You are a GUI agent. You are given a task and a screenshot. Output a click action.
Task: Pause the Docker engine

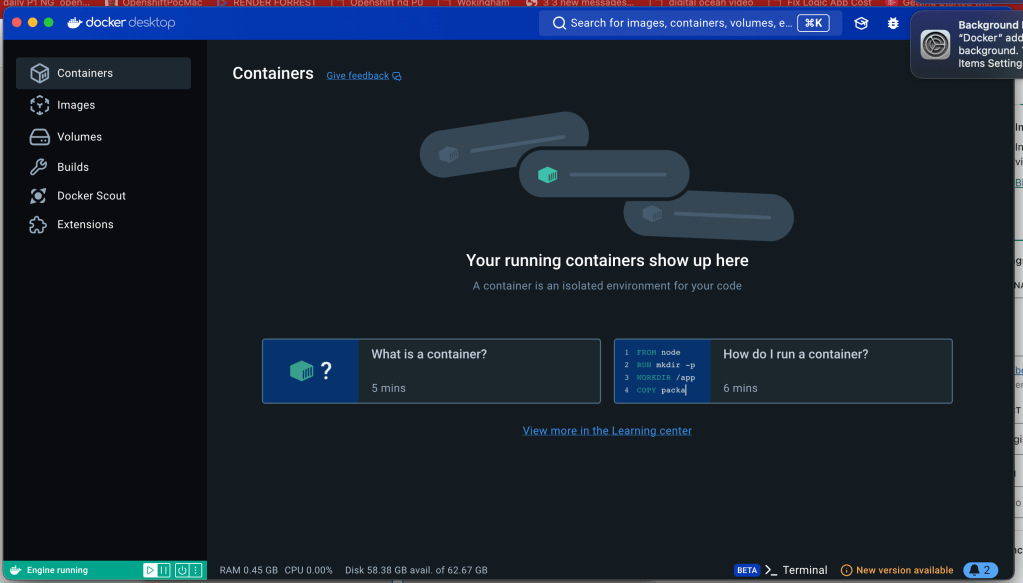pyautogui.click(x=164, y=570)
